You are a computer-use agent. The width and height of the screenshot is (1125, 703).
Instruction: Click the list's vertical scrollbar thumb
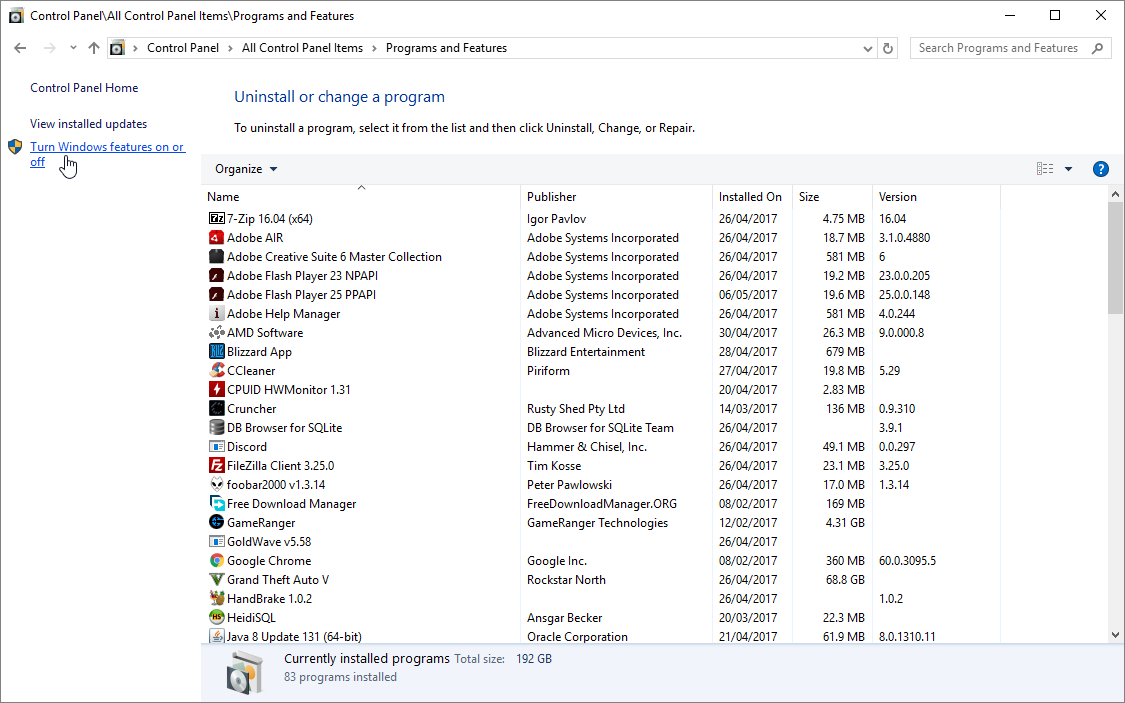(x=1115, y=258)
